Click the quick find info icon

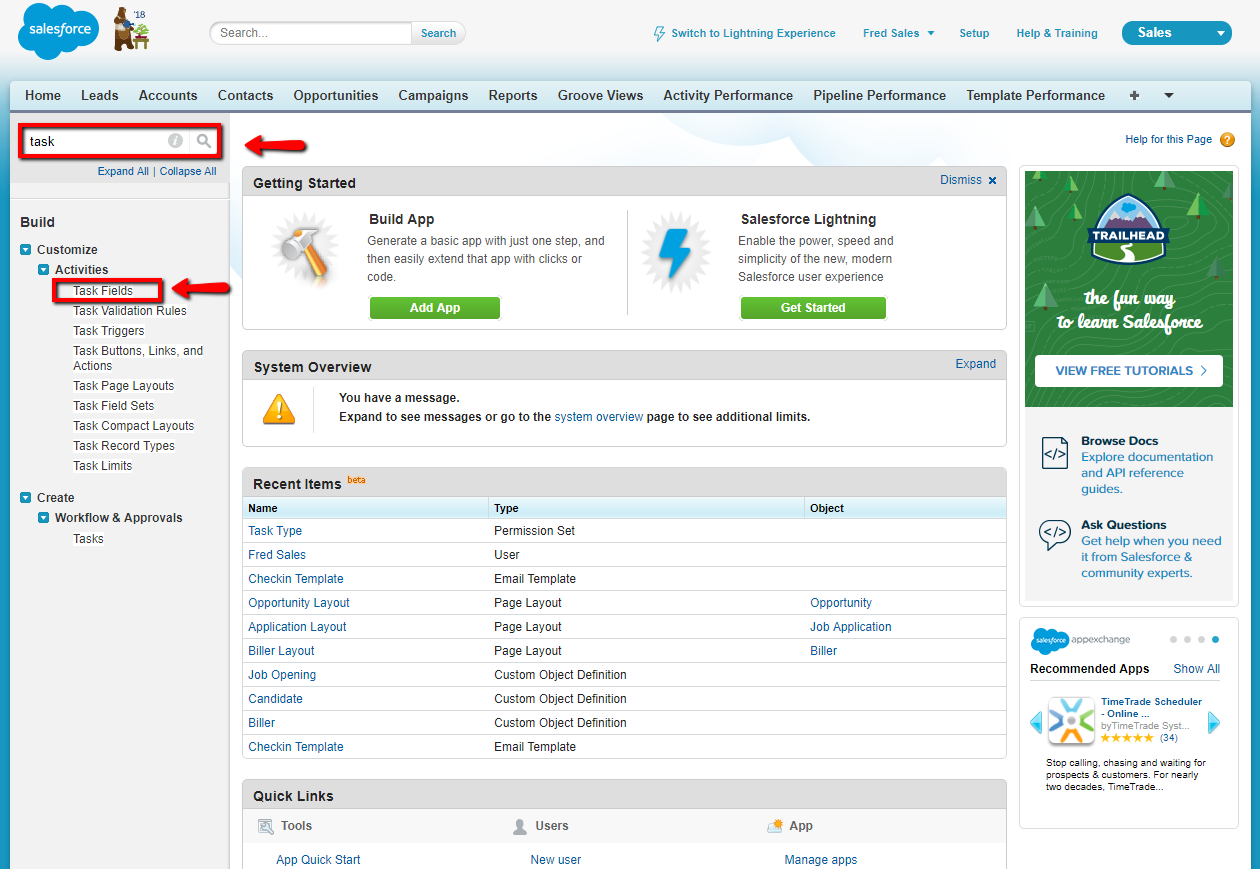pyautogui.click(x=175, y=141)
